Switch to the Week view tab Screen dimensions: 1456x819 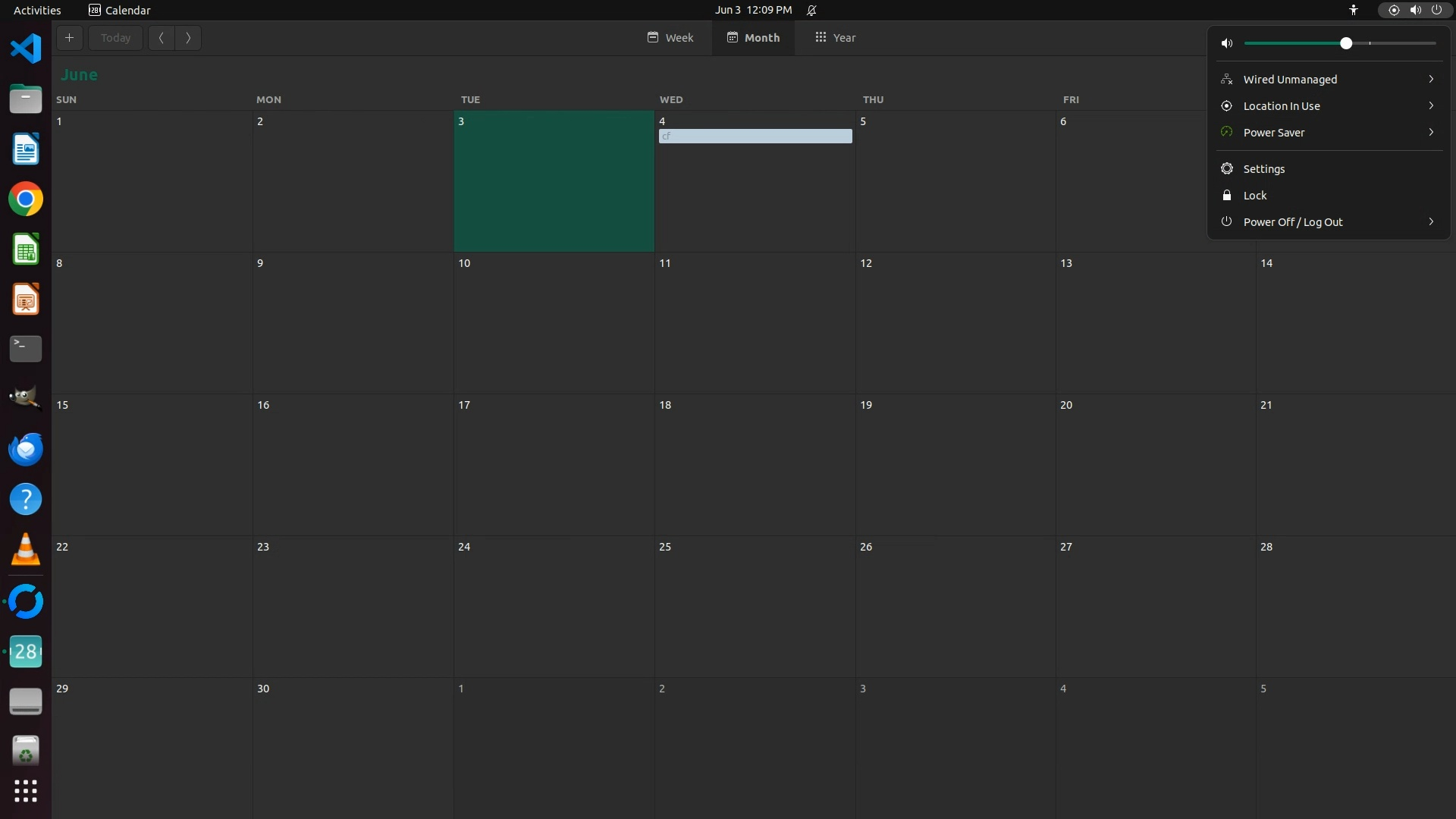(670, 38)
